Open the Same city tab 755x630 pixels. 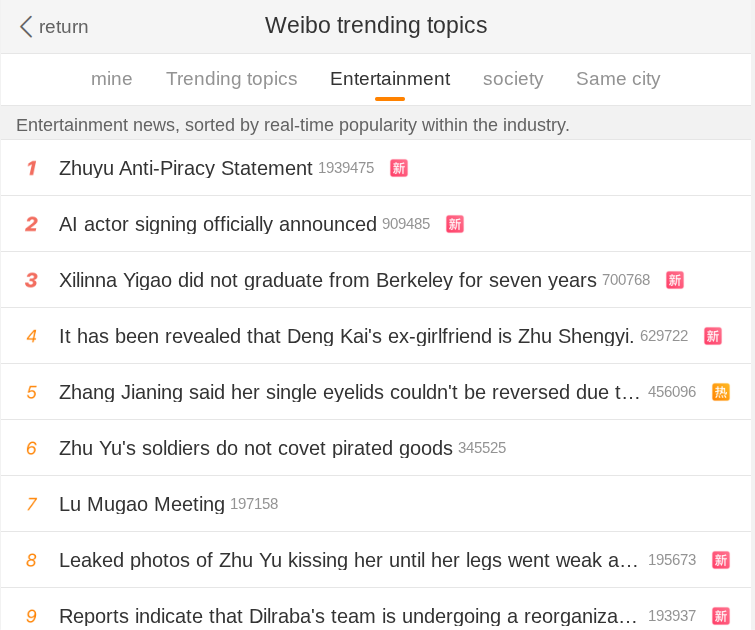click(x=618, y=79)
